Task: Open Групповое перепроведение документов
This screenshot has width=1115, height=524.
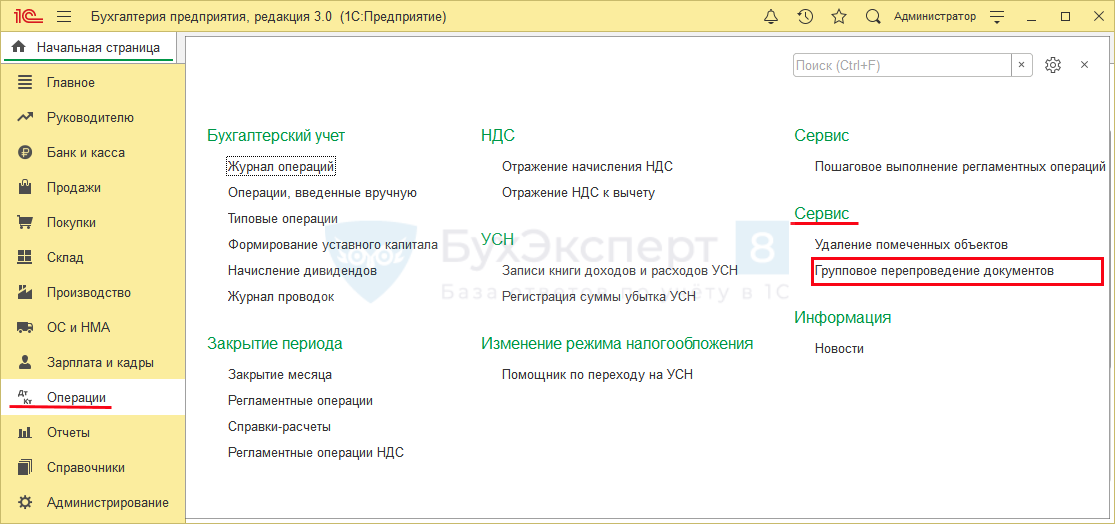Action: tap(934, 271)
